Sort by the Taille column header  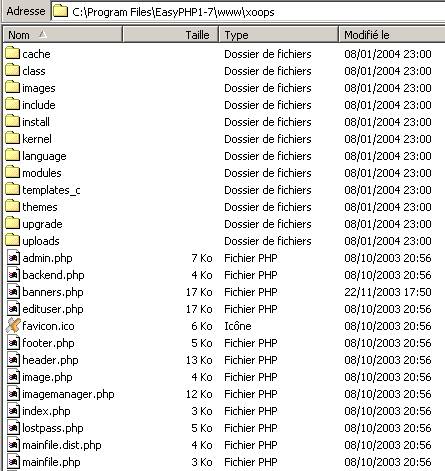(x=170, y=35)
